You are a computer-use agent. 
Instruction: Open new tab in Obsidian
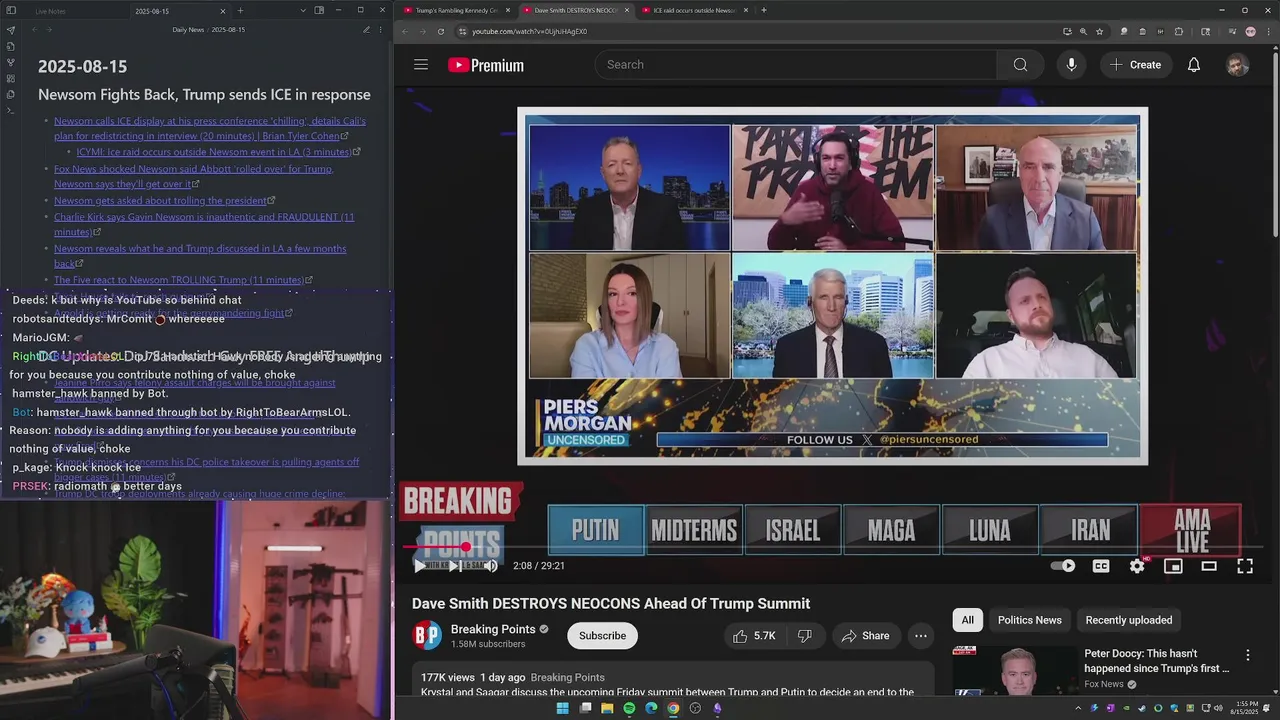tap(240, 10)
